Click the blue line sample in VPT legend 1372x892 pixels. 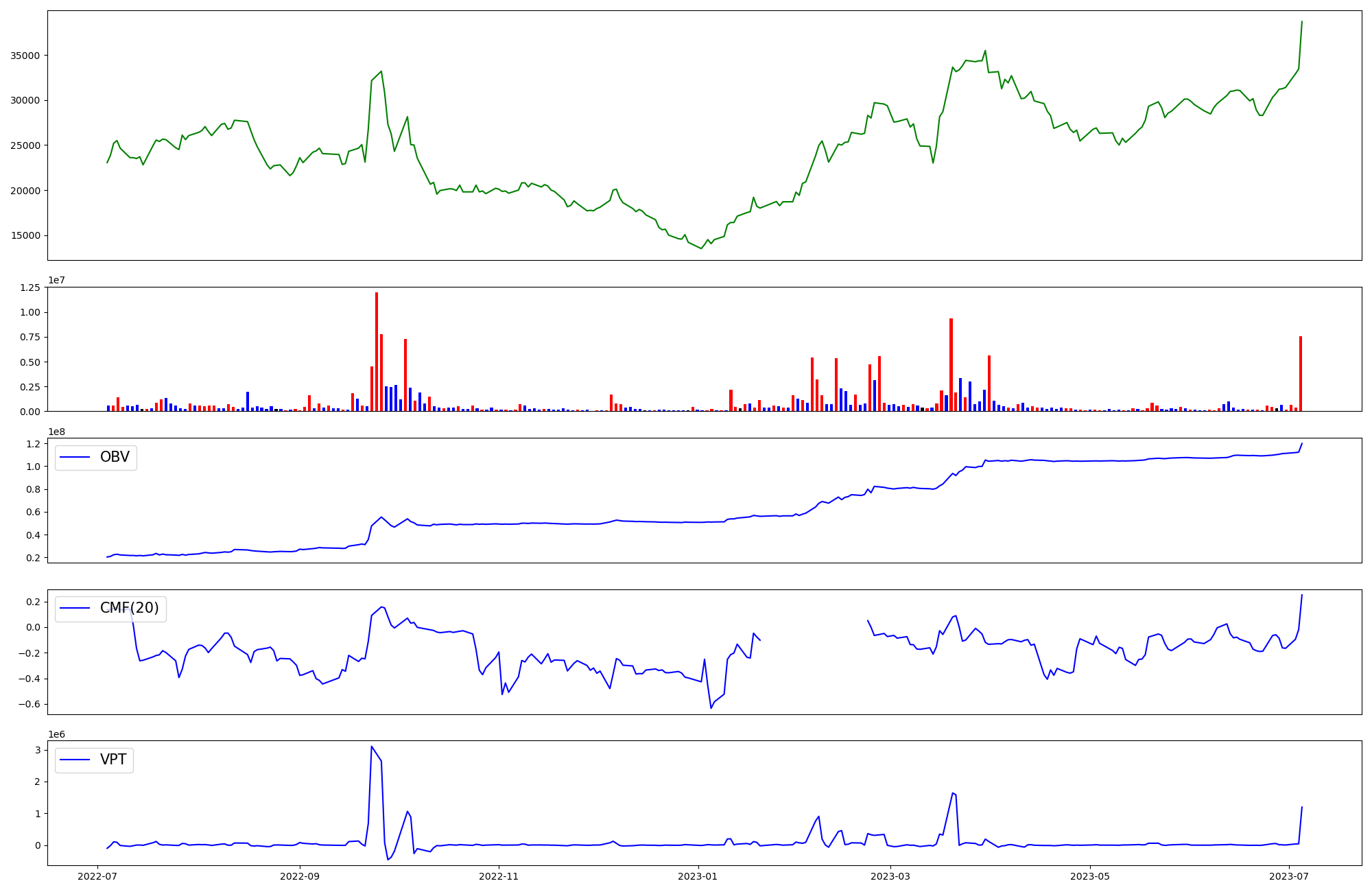pyautogui.click(x=75, y=760)
